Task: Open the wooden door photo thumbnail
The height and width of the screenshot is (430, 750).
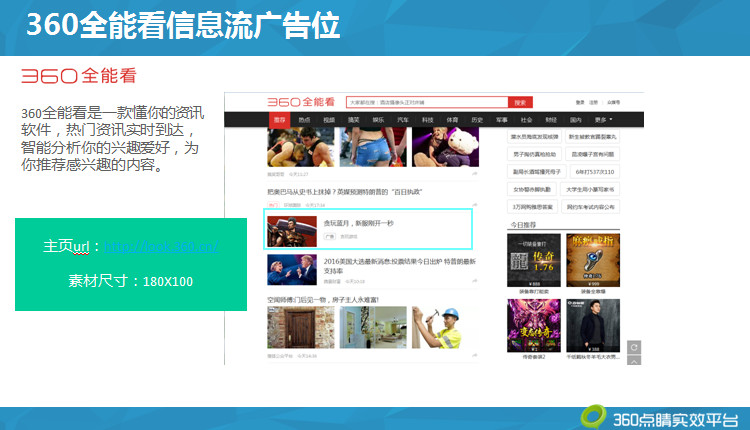Action: 300,328
